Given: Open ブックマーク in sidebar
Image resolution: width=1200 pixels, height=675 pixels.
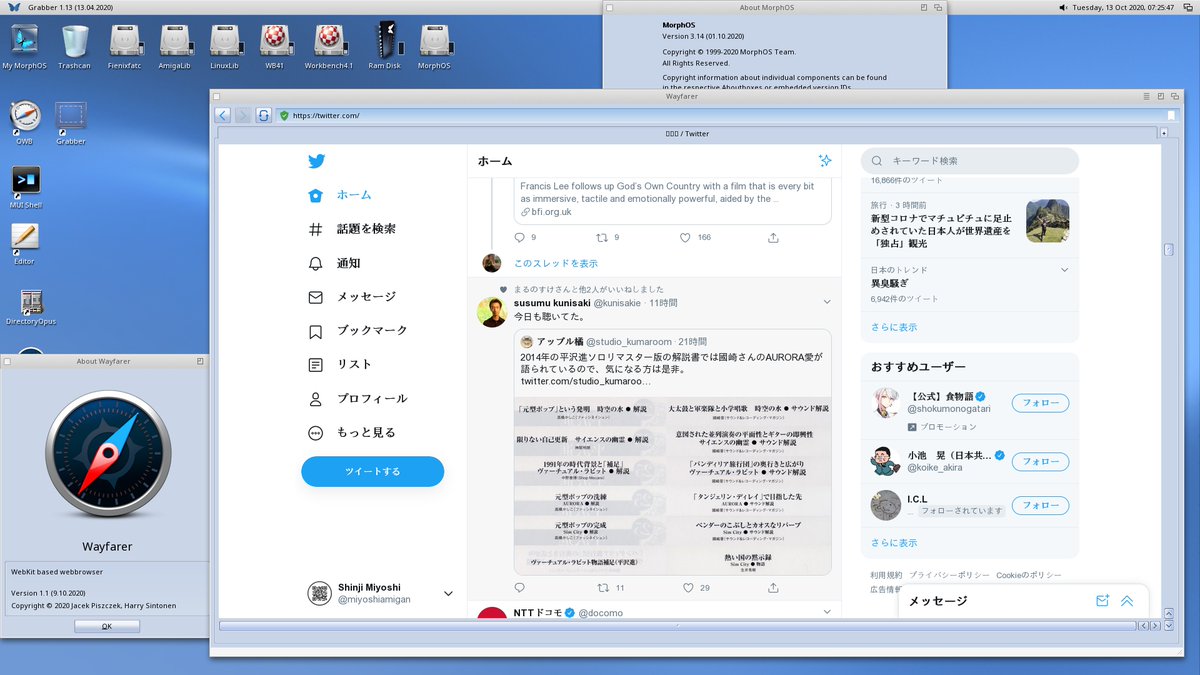Looking at the screenshot, I should pyautogui.click(x=358, y=331).
